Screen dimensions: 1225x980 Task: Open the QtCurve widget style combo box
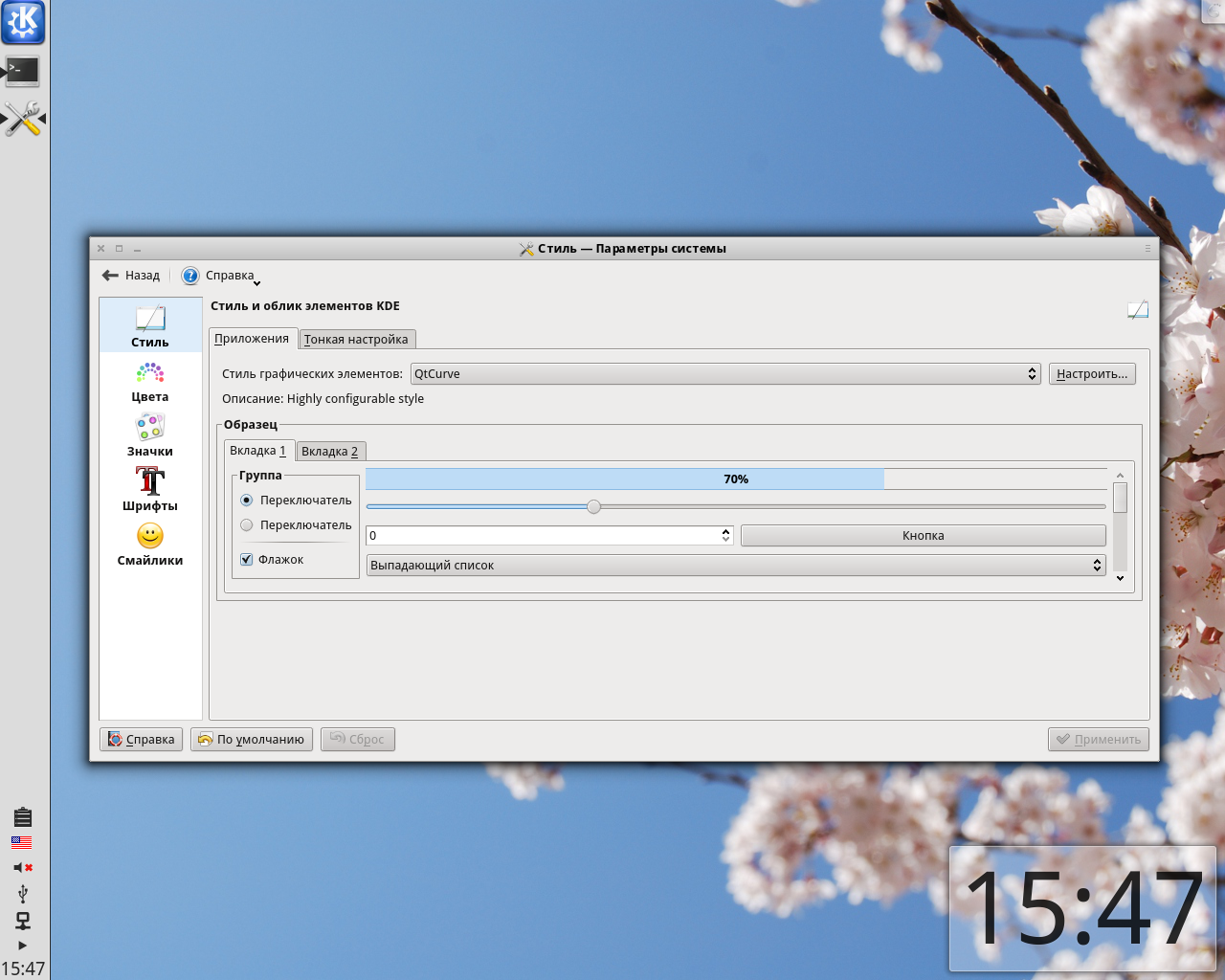coord(725,374)
